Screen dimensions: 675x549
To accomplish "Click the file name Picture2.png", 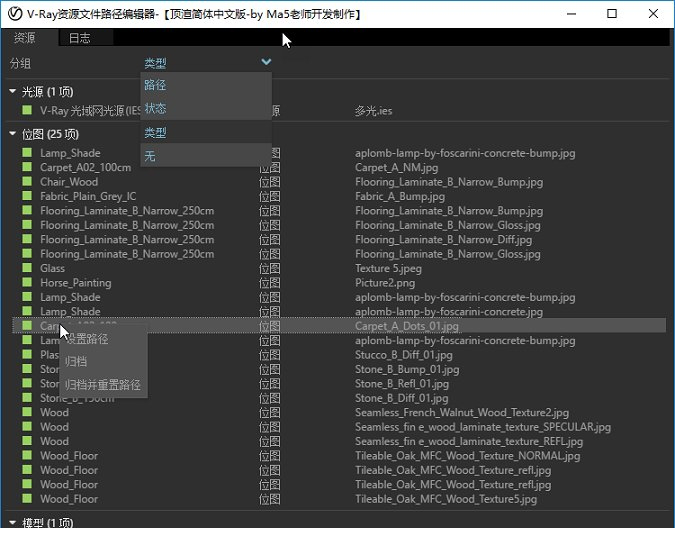I will pyautogui.click(x=385, y=283).
